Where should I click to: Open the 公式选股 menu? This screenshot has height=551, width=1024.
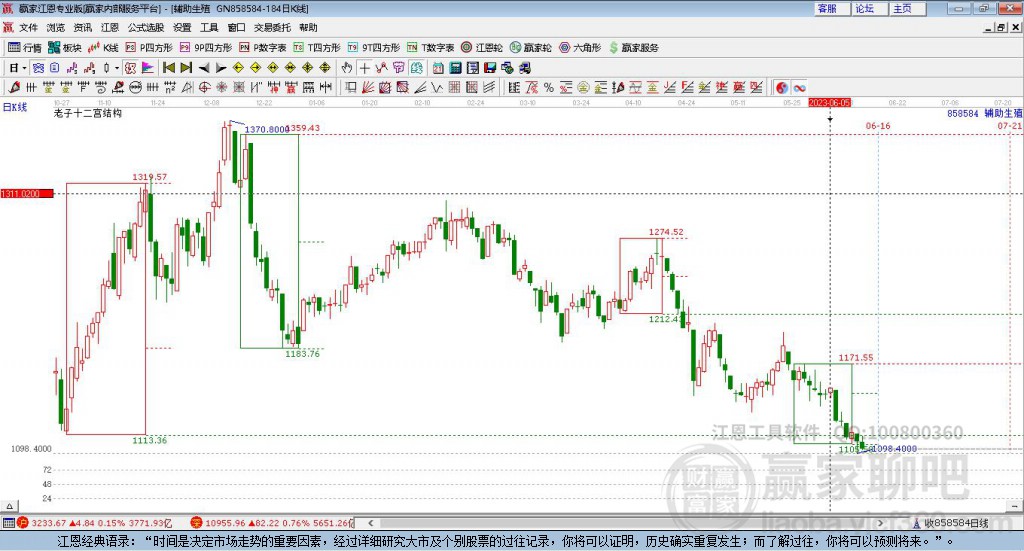click(146, 27)
